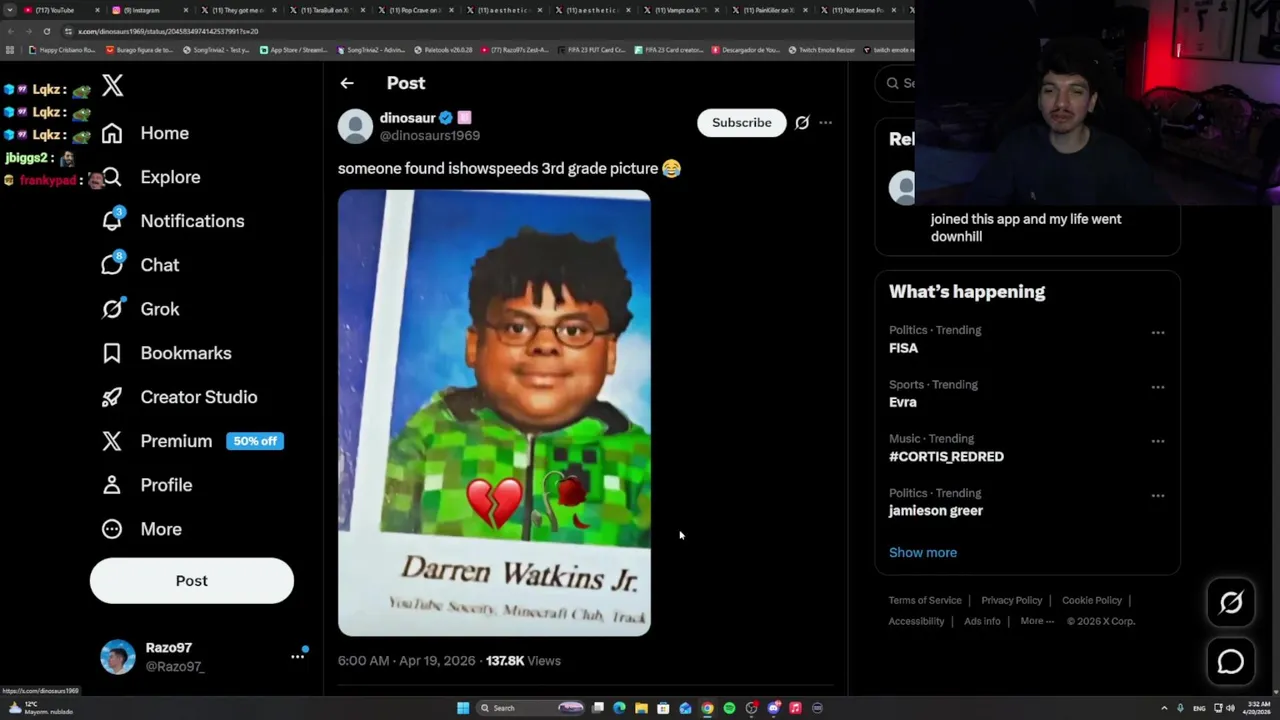
Task: Click dinosaur's profile avatar
Action: [355, 126]
